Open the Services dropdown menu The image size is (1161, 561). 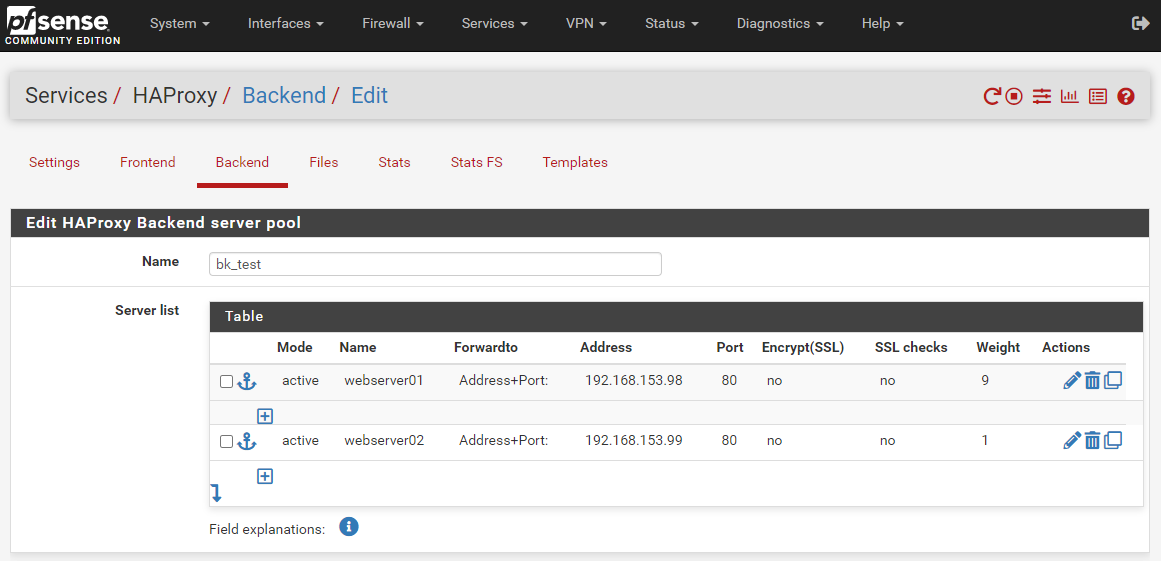[495, 24]
